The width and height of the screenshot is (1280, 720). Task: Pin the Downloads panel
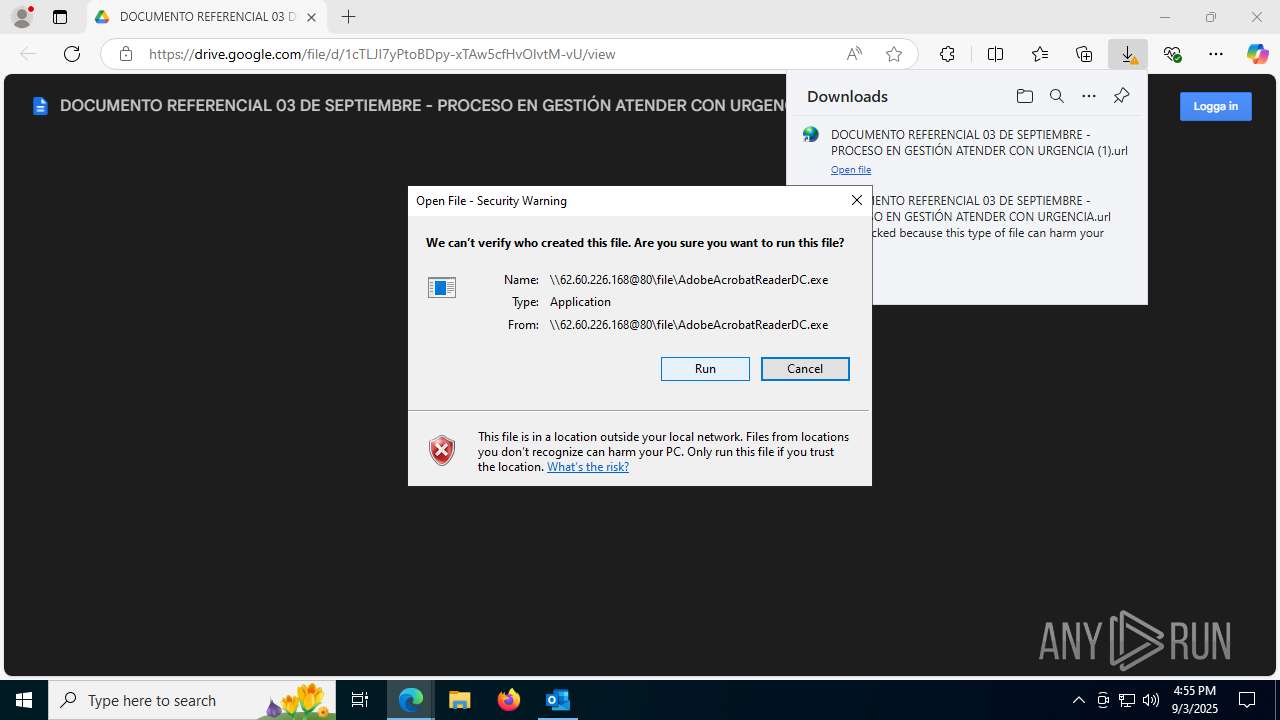tap(1121, 96)
